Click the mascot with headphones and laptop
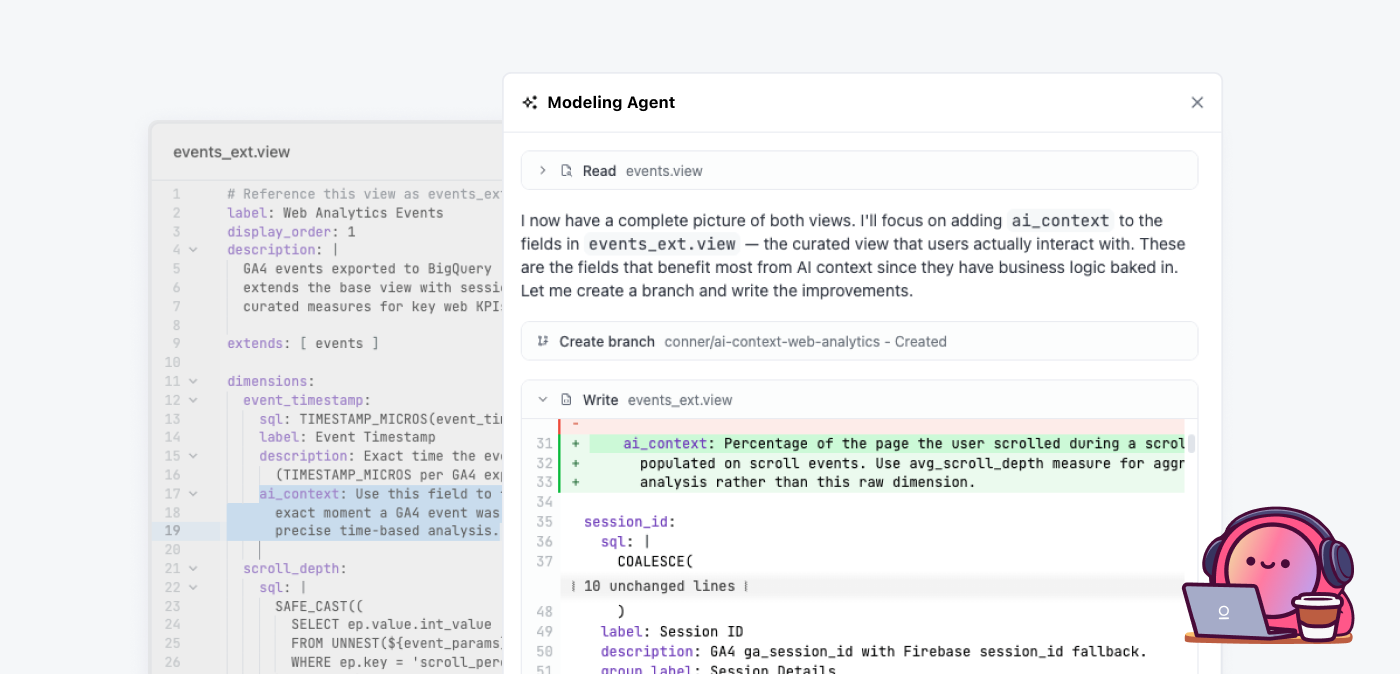 point(1270,577)
